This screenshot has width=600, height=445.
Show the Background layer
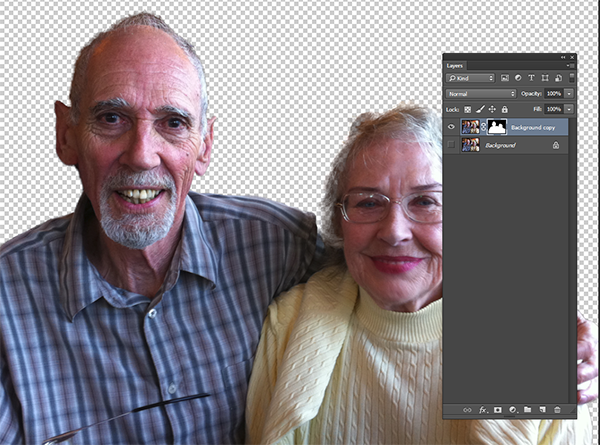point(452,145)
